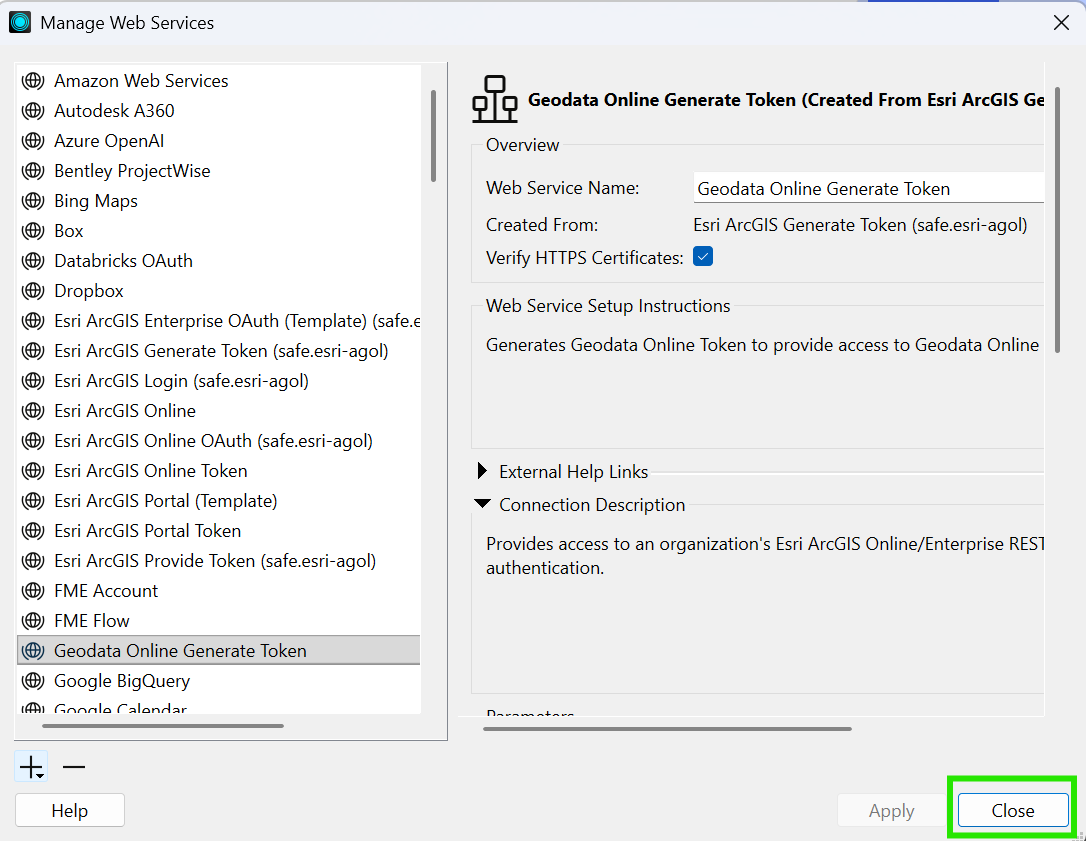Click globe icon beside Bing Maps
1086x841 pixels.
33,201
